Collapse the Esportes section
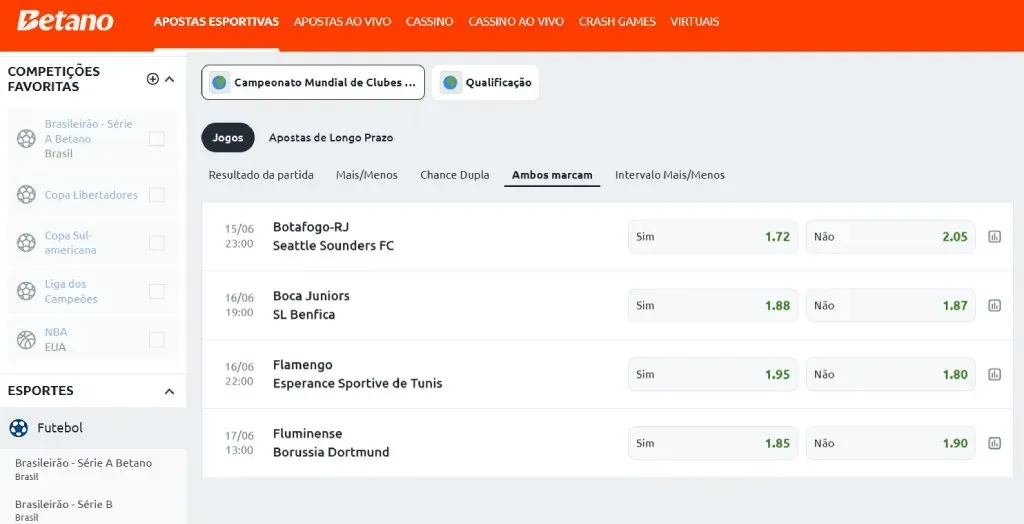1024x524 pixels. tap(170, 391)
